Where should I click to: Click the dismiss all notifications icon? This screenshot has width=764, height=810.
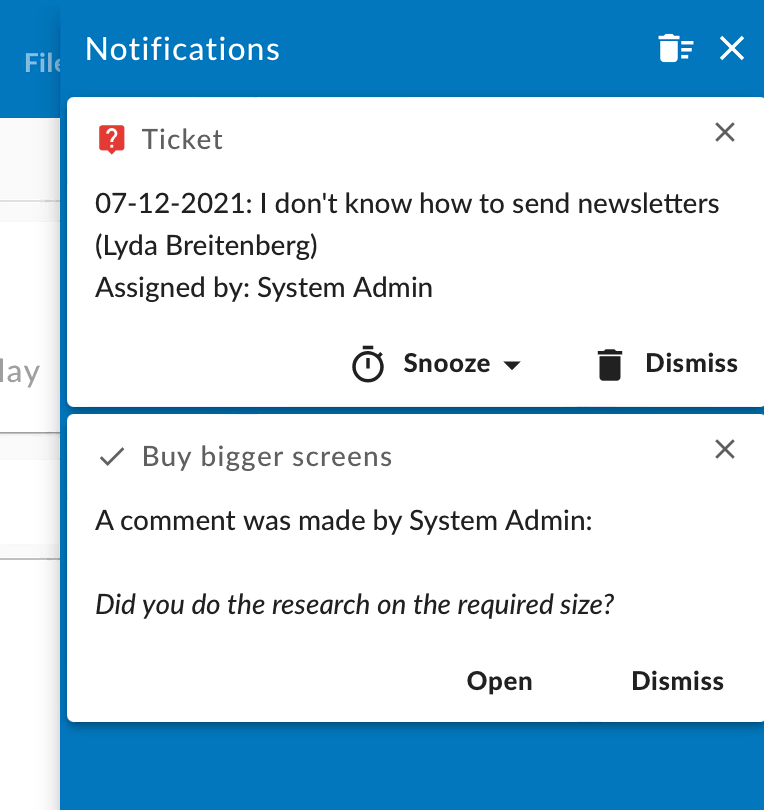675,49
